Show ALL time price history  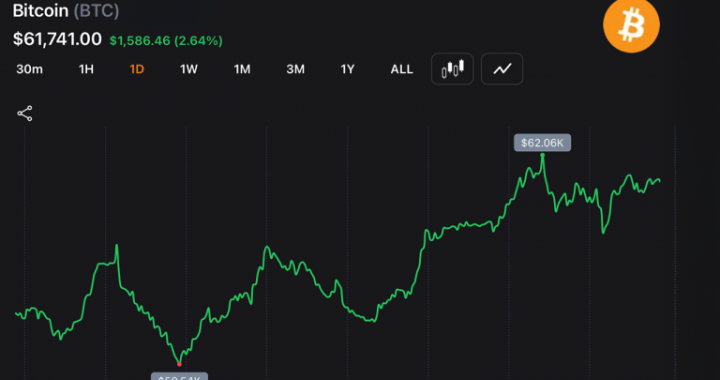(402, 69)
